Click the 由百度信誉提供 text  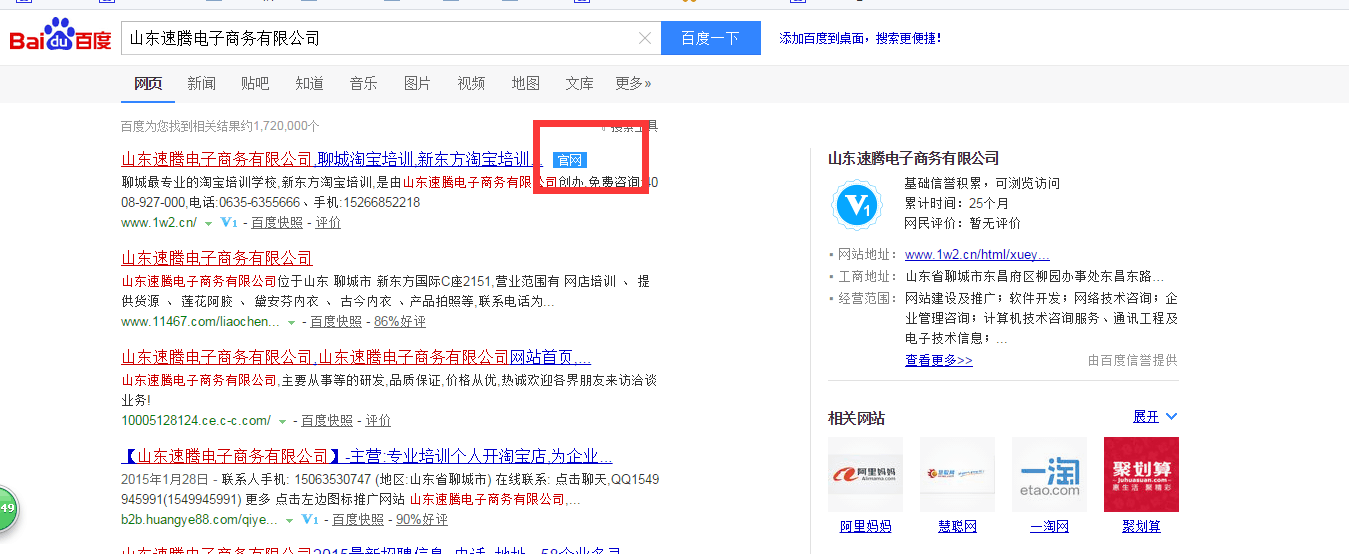(1133, 360)
